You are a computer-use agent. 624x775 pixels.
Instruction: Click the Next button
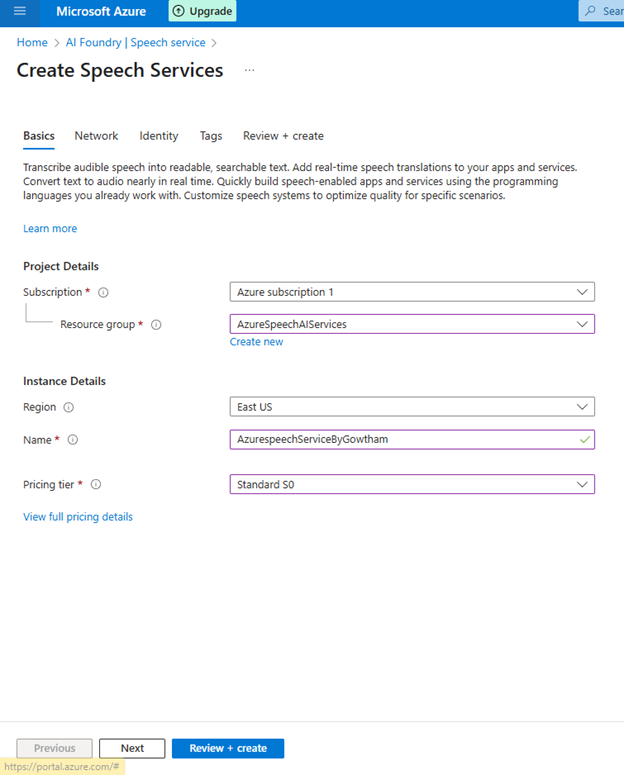[132, 748]
